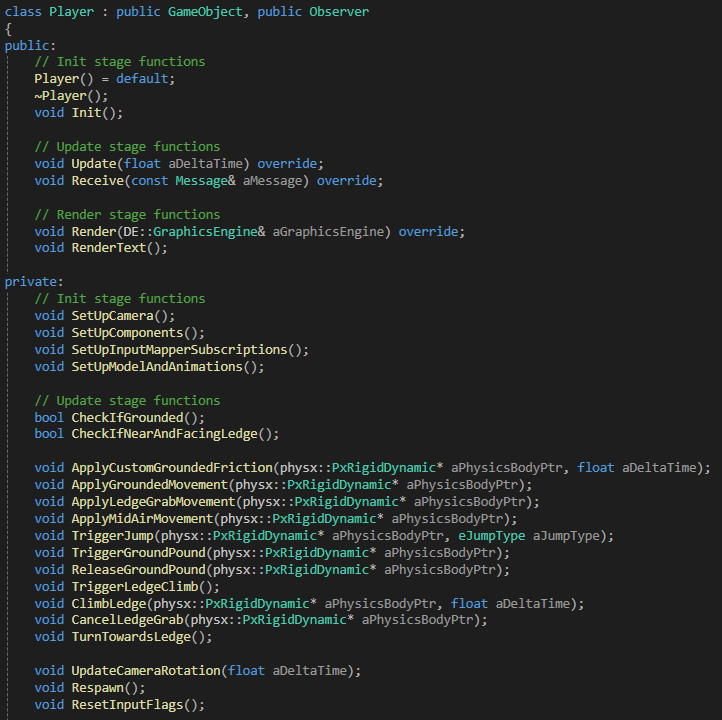Click SetUpInputMapperSubscriptions() declaration
The height and width of the screenshot is (720, 722).
coord(171,350)
